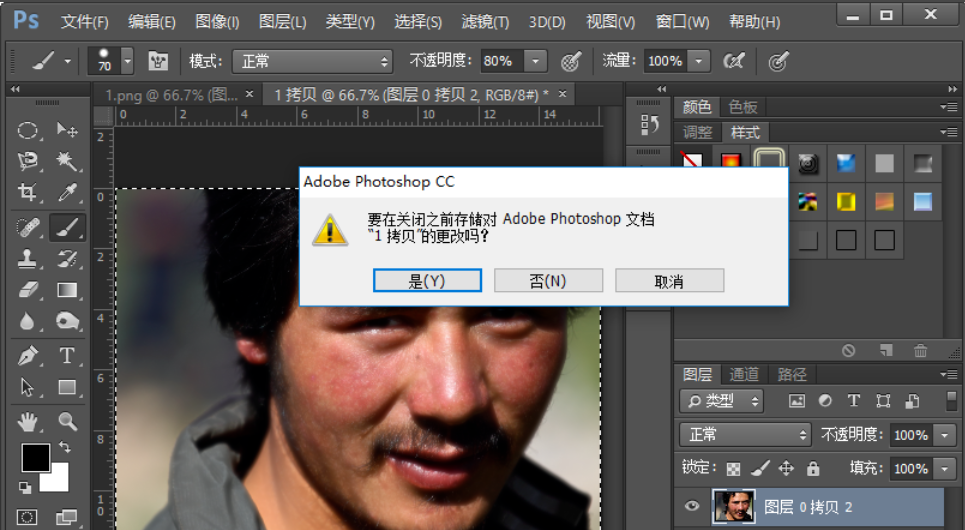Select the Gradient tool
The width and height of the screenshot is (965, 530).
(x=67, y=289)
